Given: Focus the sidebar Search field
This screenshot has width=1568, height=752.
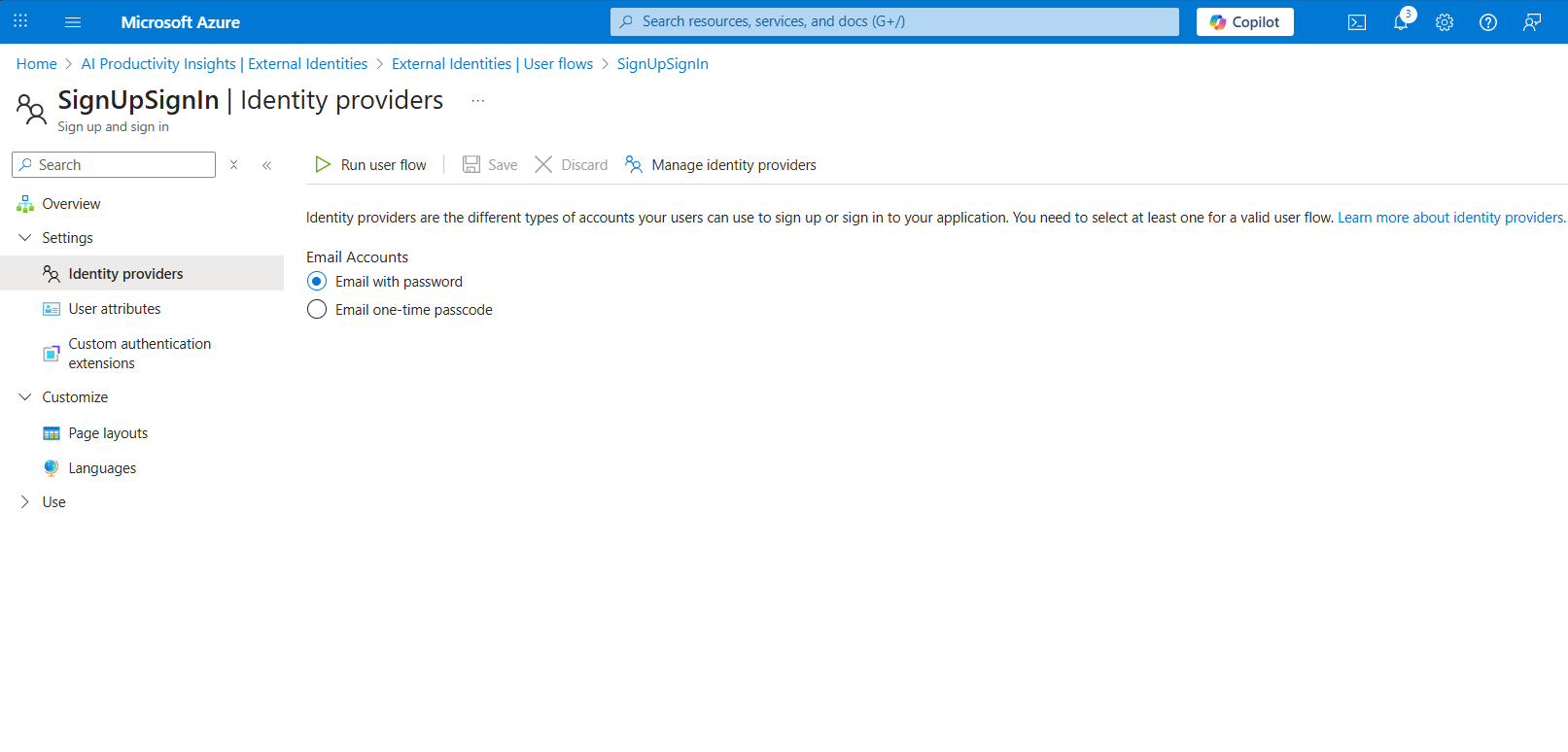Looking at the screenshot, I should (x=114, y=165).
